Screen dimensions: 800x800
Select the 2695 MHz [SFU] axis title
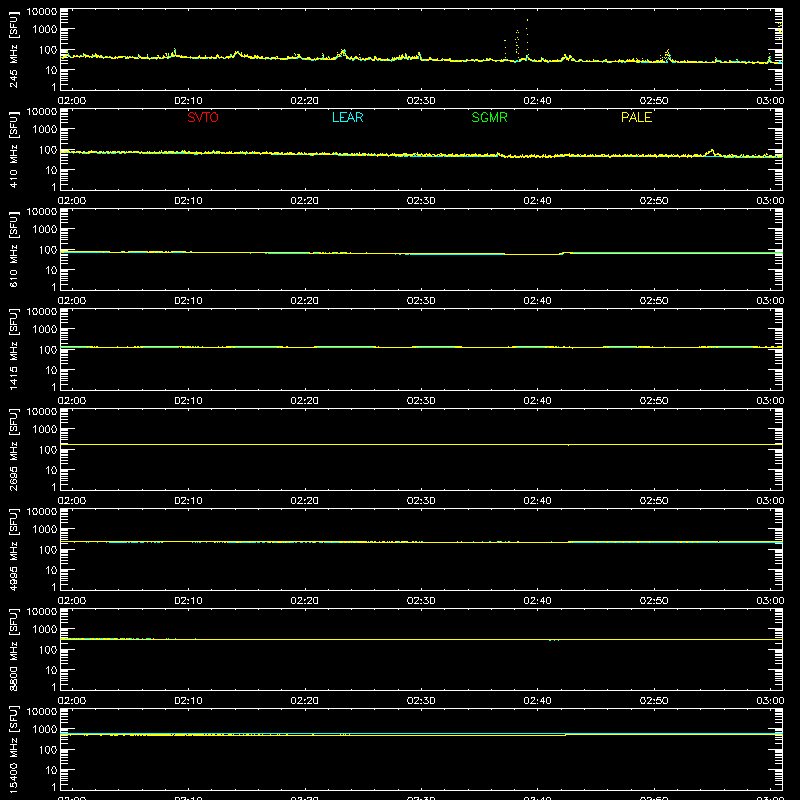[x=13, y=449]
